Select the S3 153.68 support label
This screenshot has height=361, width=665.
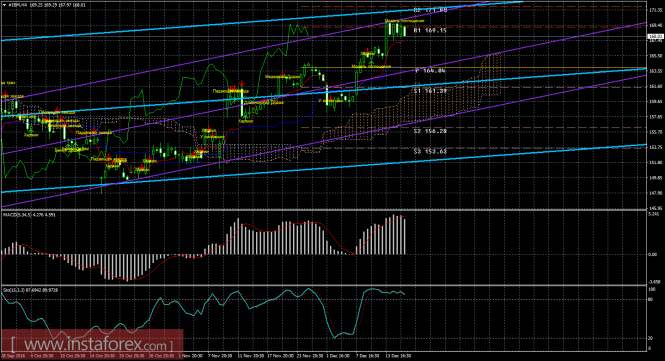coord(430,151)
